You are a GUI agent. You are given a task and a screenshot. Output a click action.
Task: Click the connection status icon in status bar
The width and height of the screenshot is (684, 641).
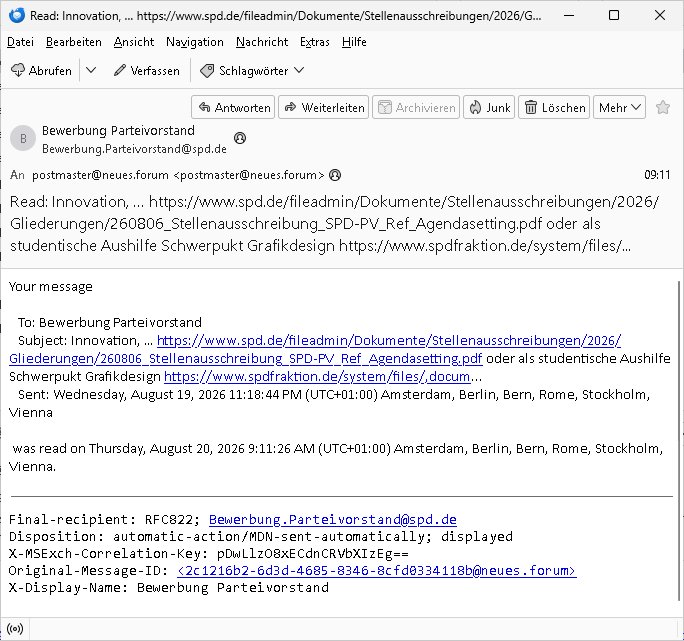[x=15, y=629]
